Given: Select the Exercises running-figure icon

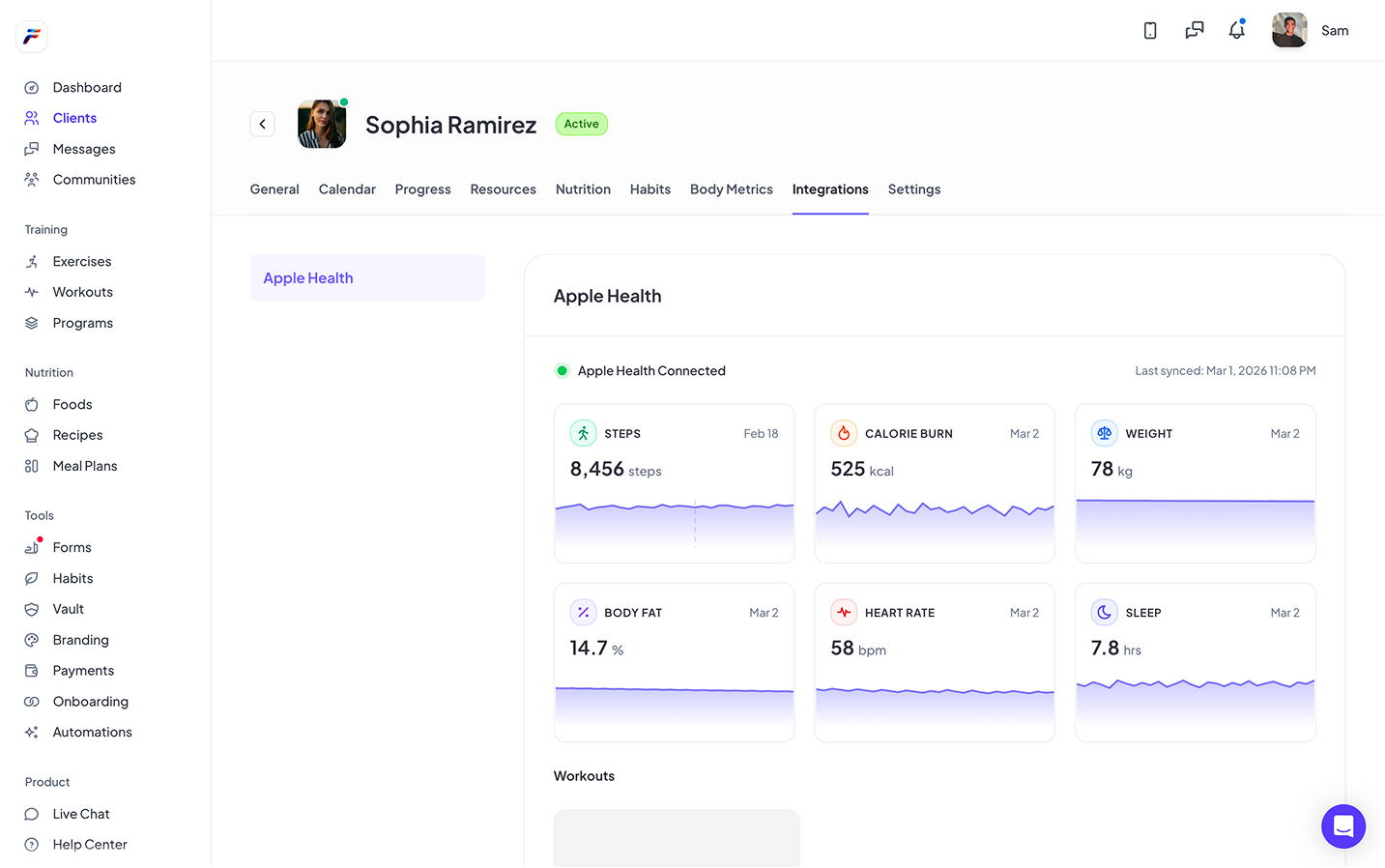Looking at the screenshot, I should point(33,261).
